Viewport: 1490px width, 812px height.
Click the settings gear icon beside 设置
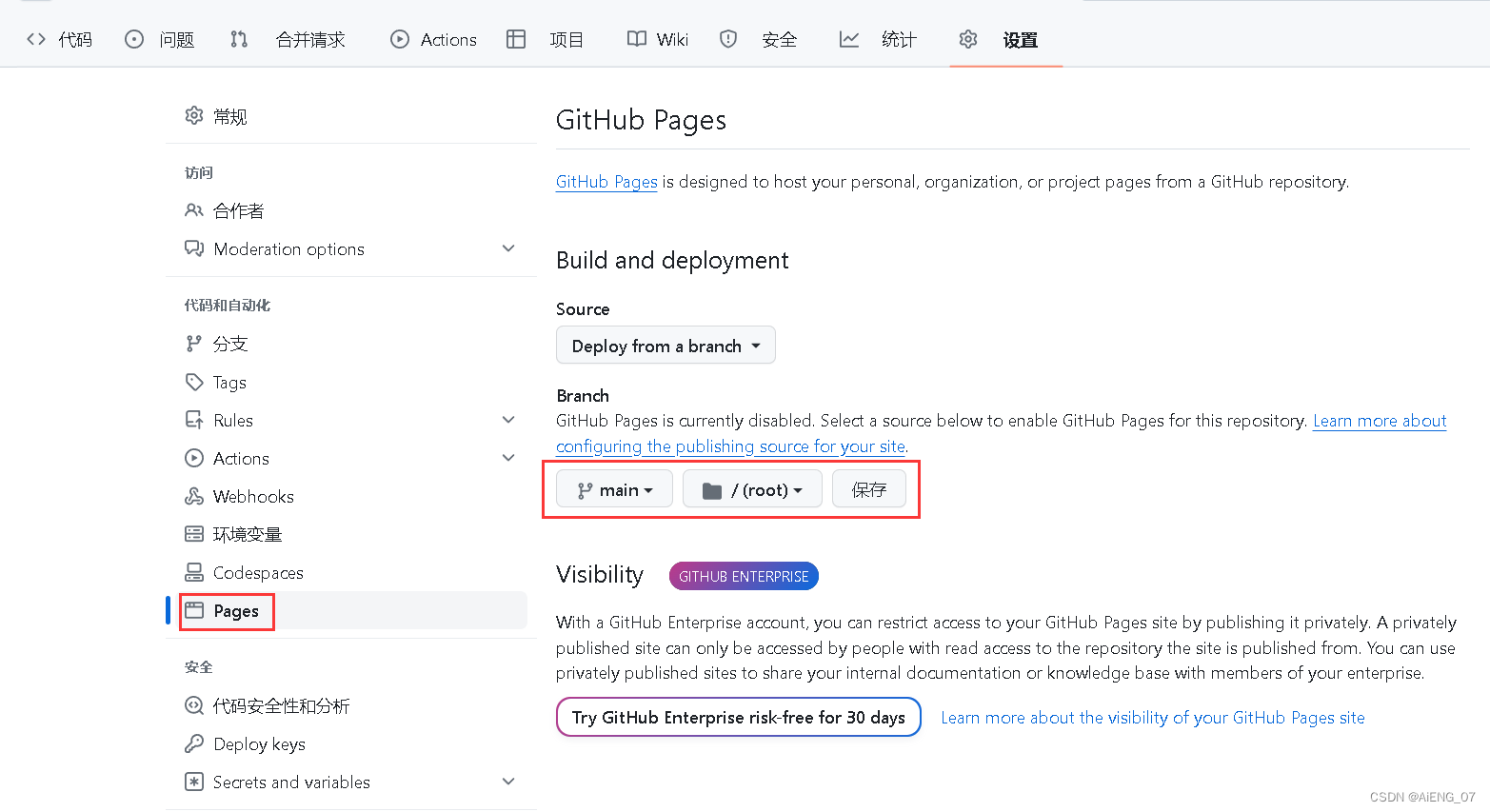(968, 39)
